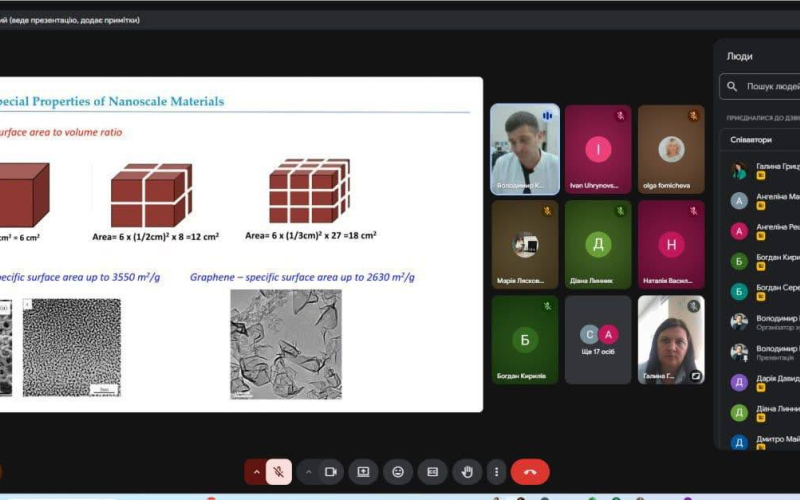Collapse the Співавтори section header
The height and width of the screenshot is (500, 800).
click(x=760, y=140)
